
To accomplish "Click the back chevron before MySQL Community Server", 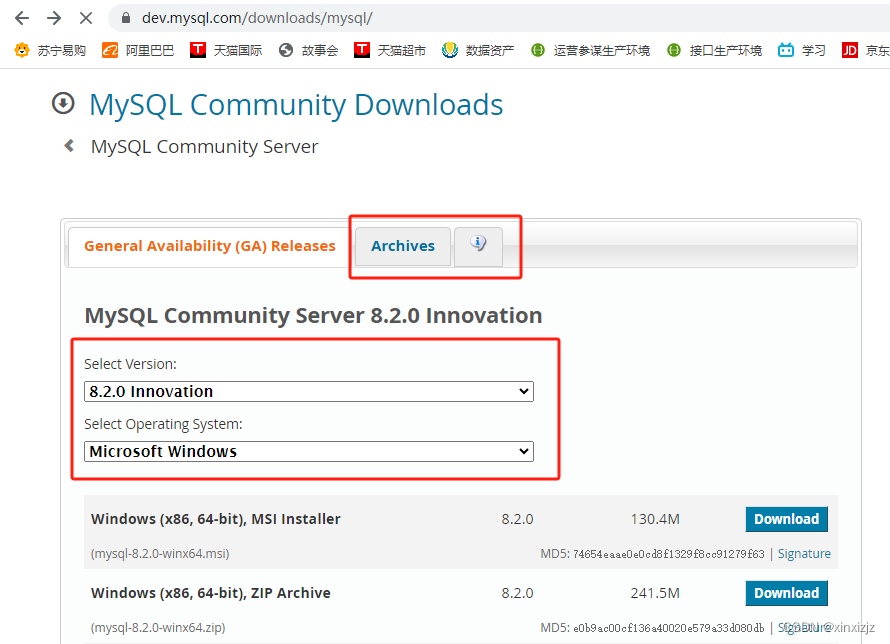I will 69,146.
